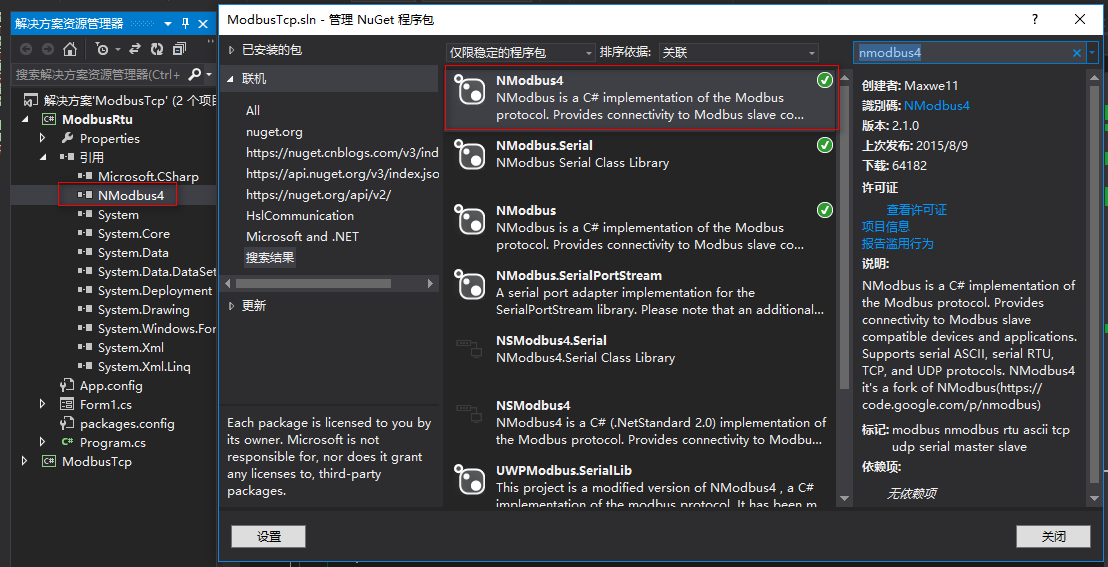Open NuGet search box history dropdown arrow

point(1093,52)
